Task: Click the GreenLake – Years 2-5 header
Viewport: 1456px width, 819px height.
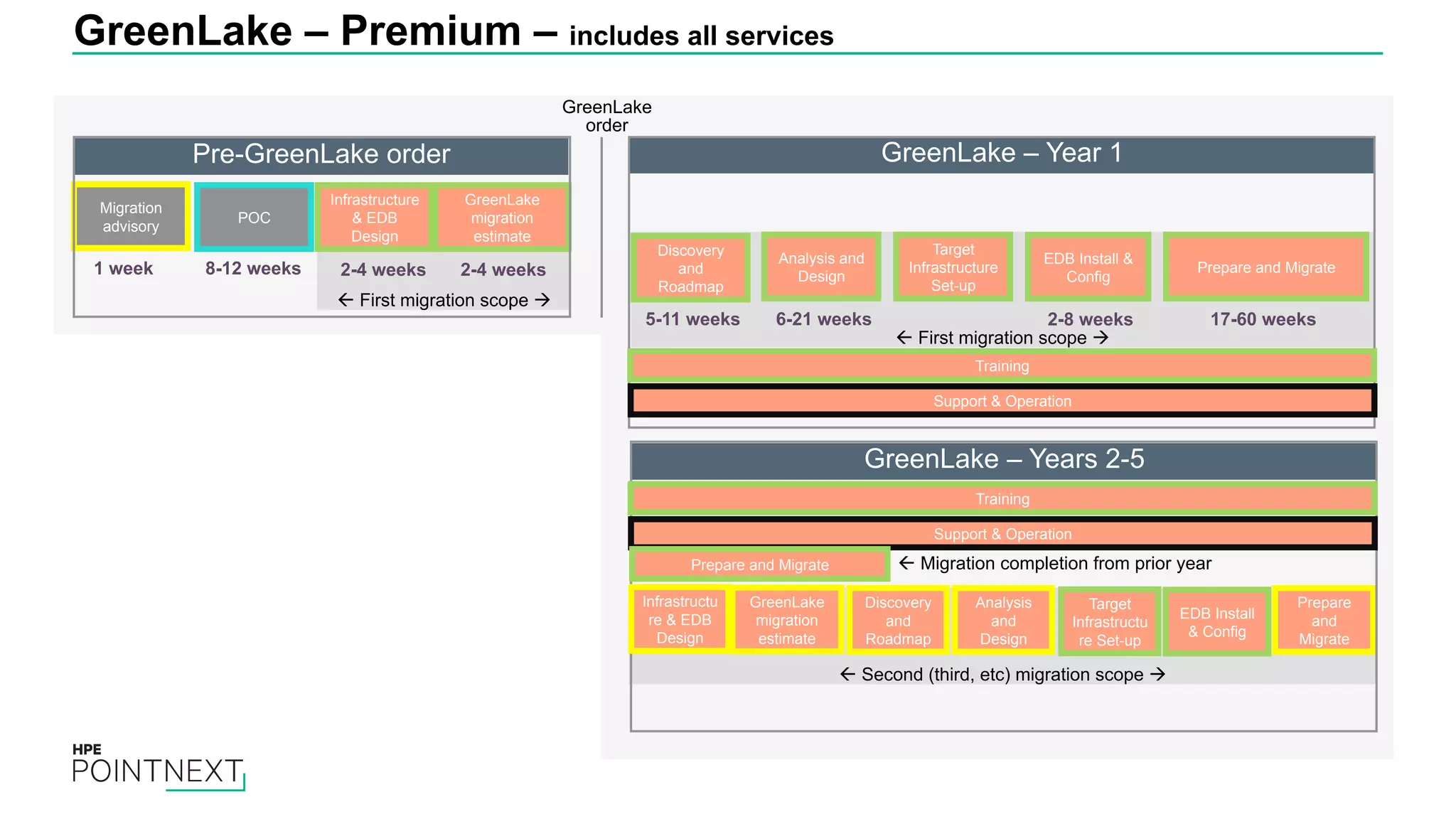Action: coord(1003,459)
